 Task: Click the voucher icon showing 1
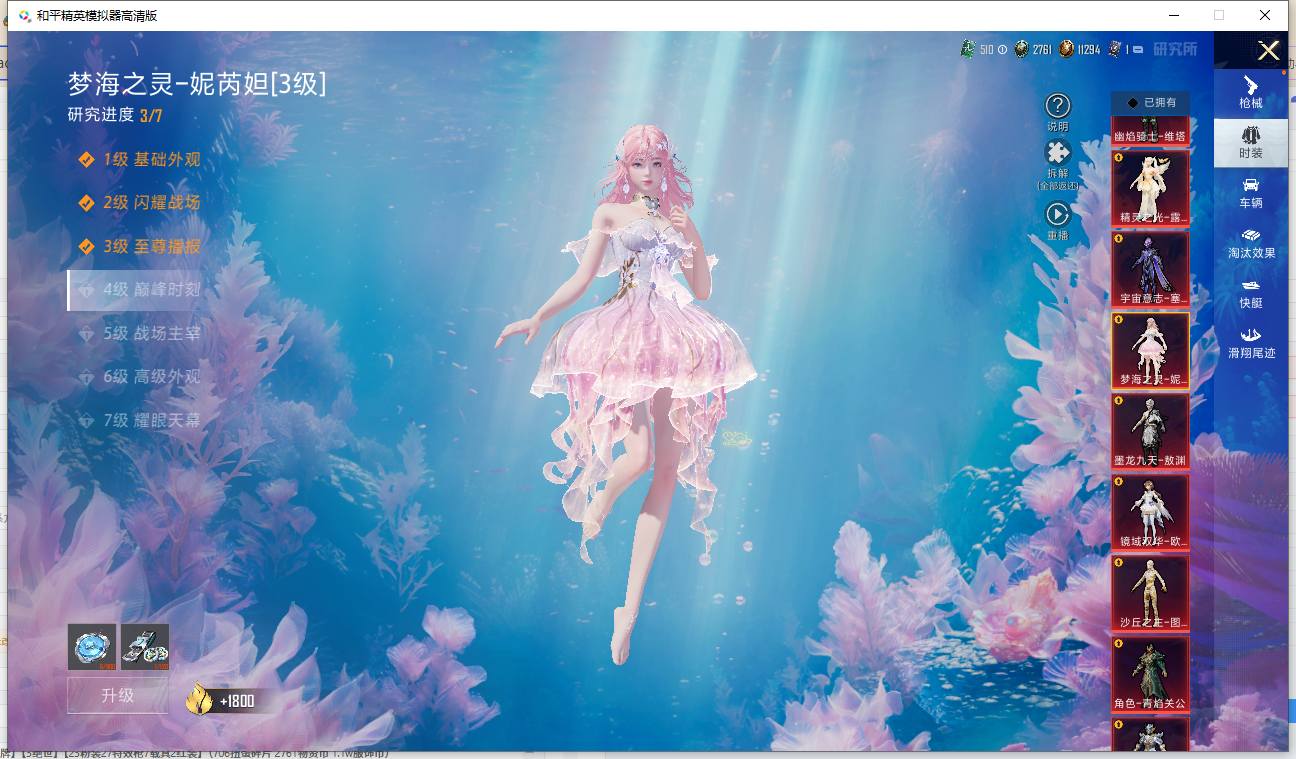(1113, 49)
